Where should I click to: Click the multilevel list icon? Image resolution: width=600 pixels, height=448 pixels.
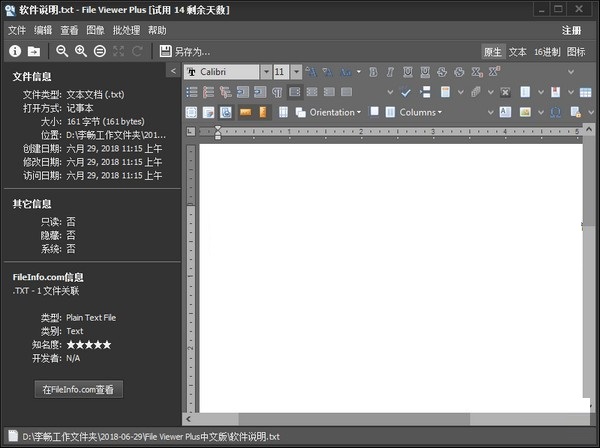(225, 92)
